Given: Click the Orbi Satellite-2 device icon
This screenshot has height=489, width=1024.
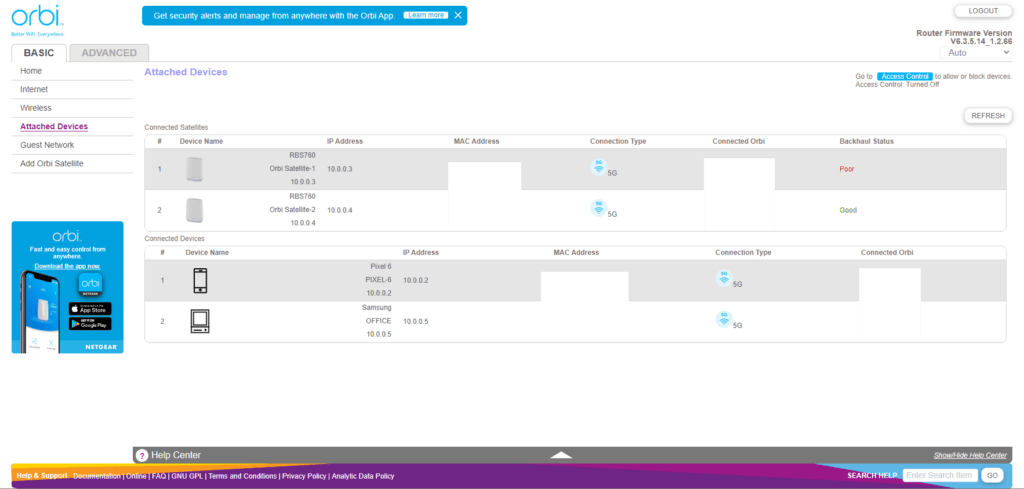Looking at the screenshot, I should (194, 210).
